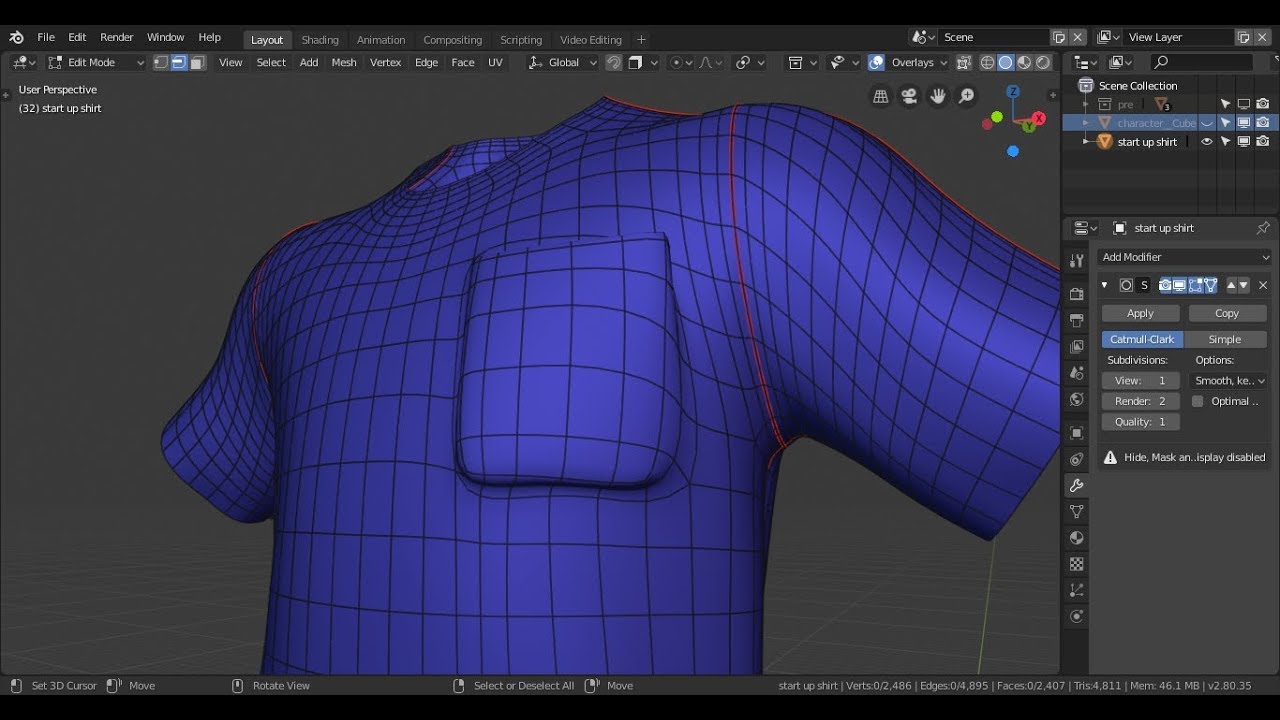Open Global transform orientation dropdown
Viewport: 1280px width, 720px height.
[563, 62]
